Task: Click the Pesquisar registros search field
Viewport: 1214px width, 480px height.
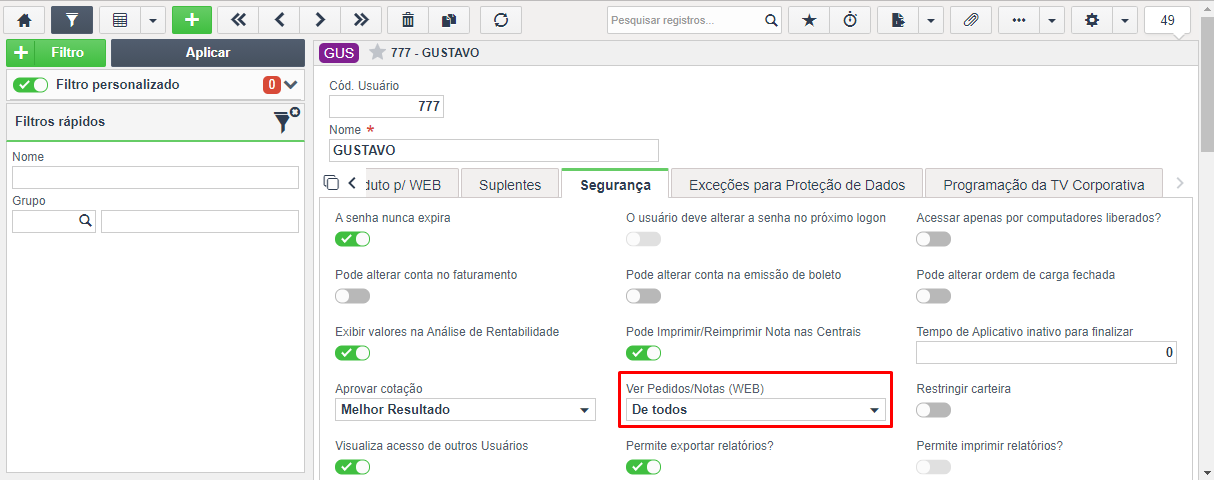Action: click(x=685, y=20)
